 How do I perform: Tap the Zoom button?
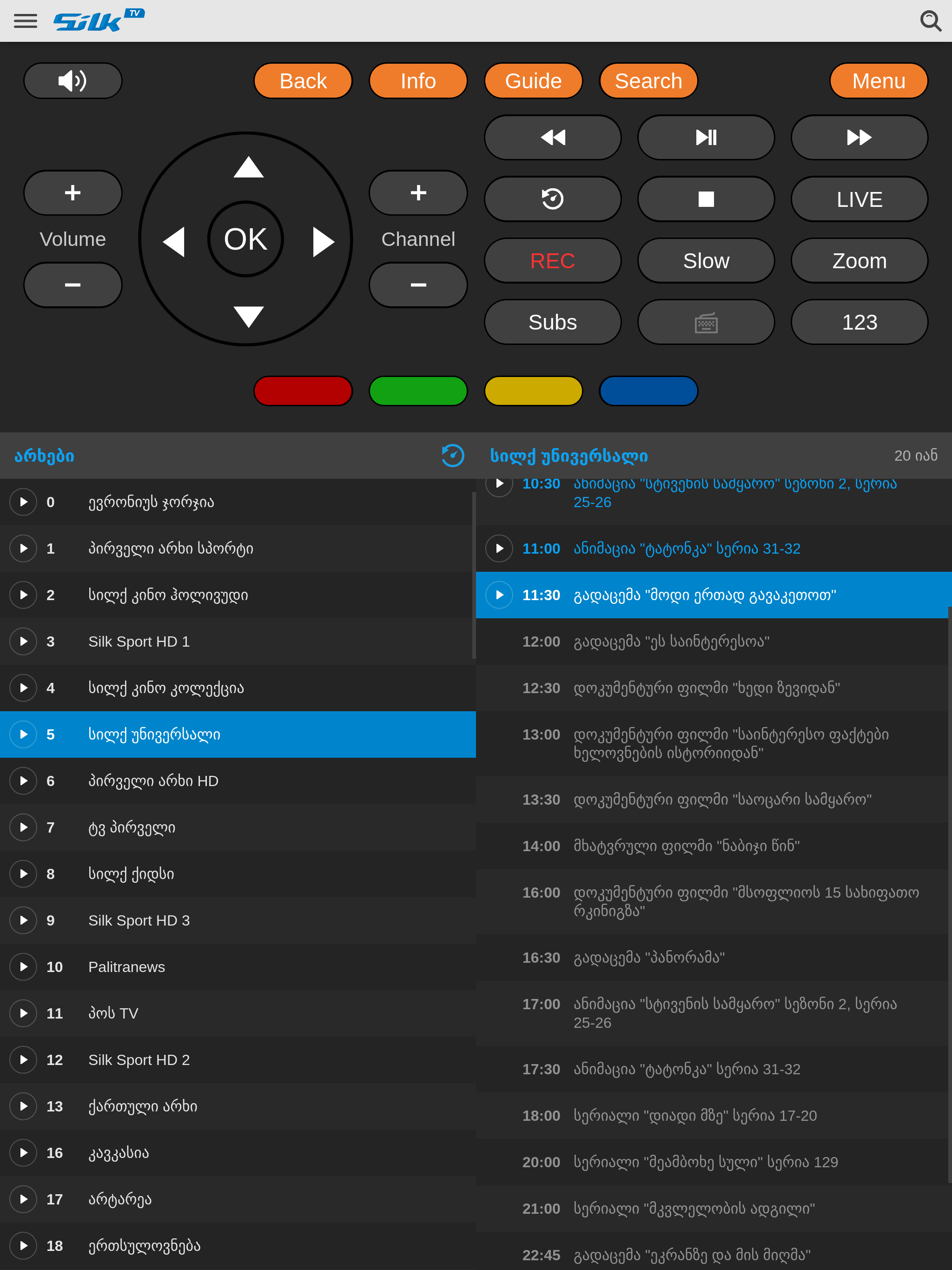[859, 260]
